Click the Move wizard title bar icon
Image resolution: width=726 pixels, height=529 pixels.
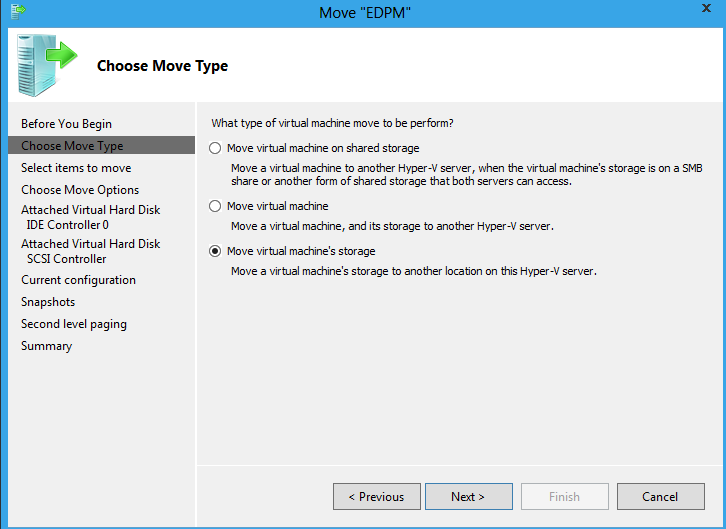18,11
